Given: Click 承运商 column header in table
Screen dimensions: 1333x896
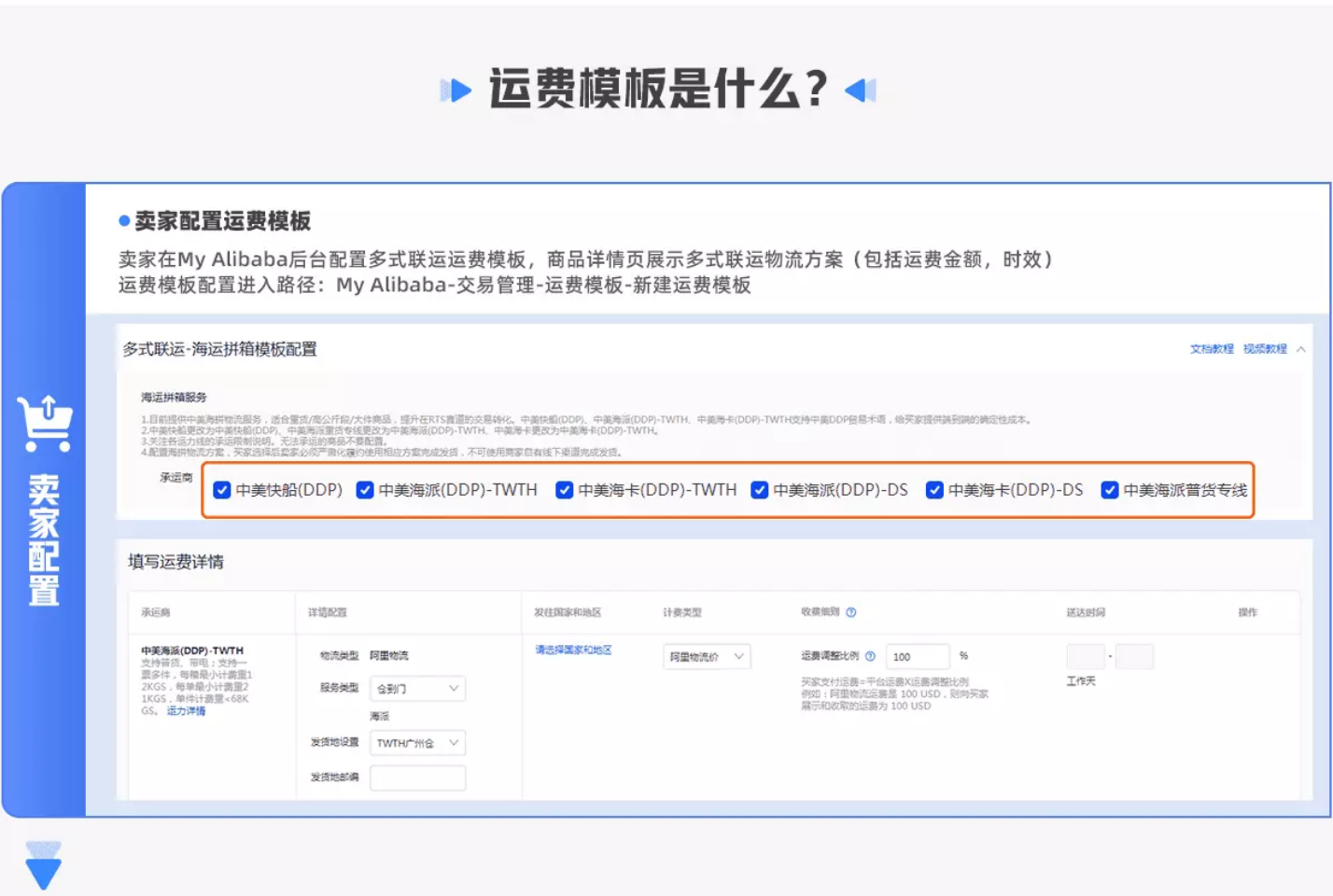Looking at the screenshot, I should click(156, 613).
